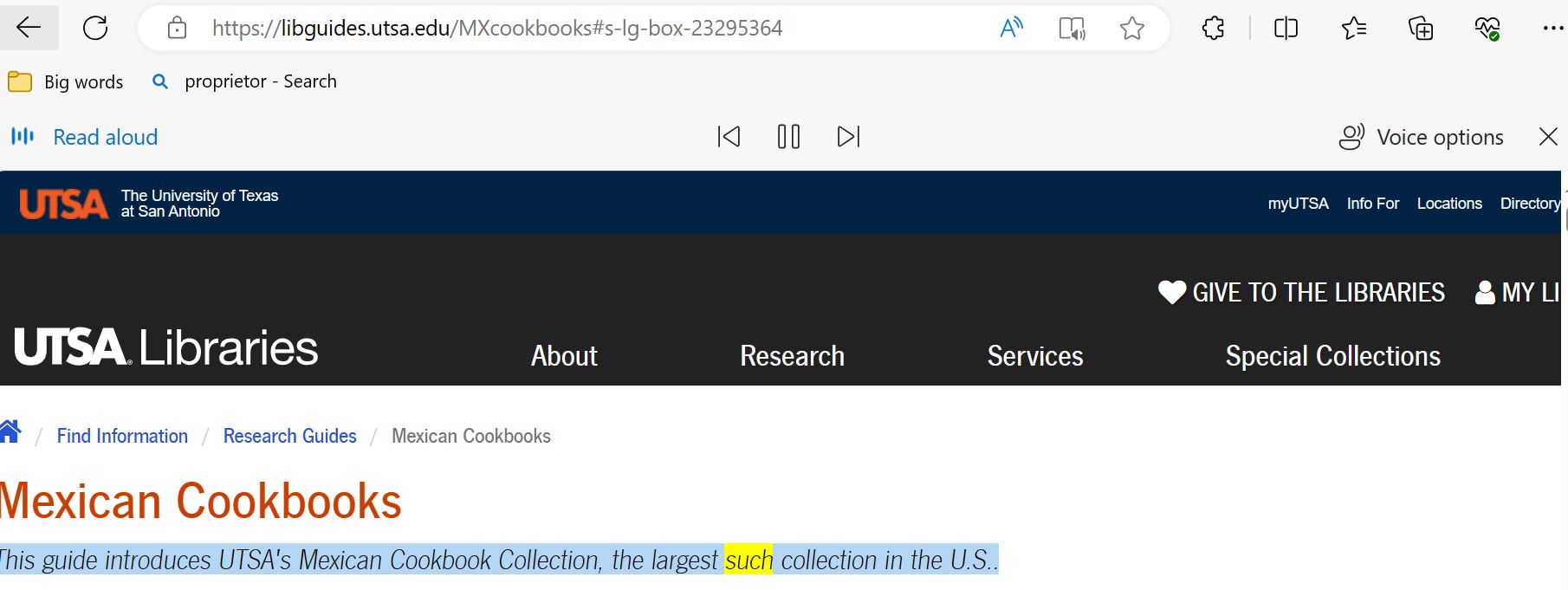
Task: Click the address bar URL
Action: (x=497, y=28)
